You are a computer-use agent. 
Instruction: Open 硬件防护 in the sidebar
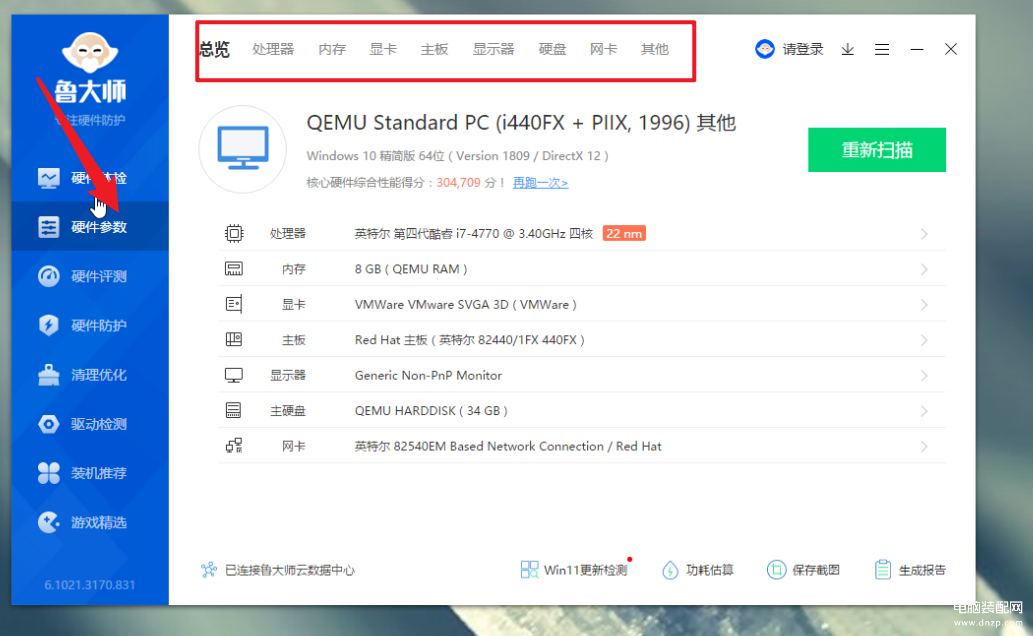point(90,325)
